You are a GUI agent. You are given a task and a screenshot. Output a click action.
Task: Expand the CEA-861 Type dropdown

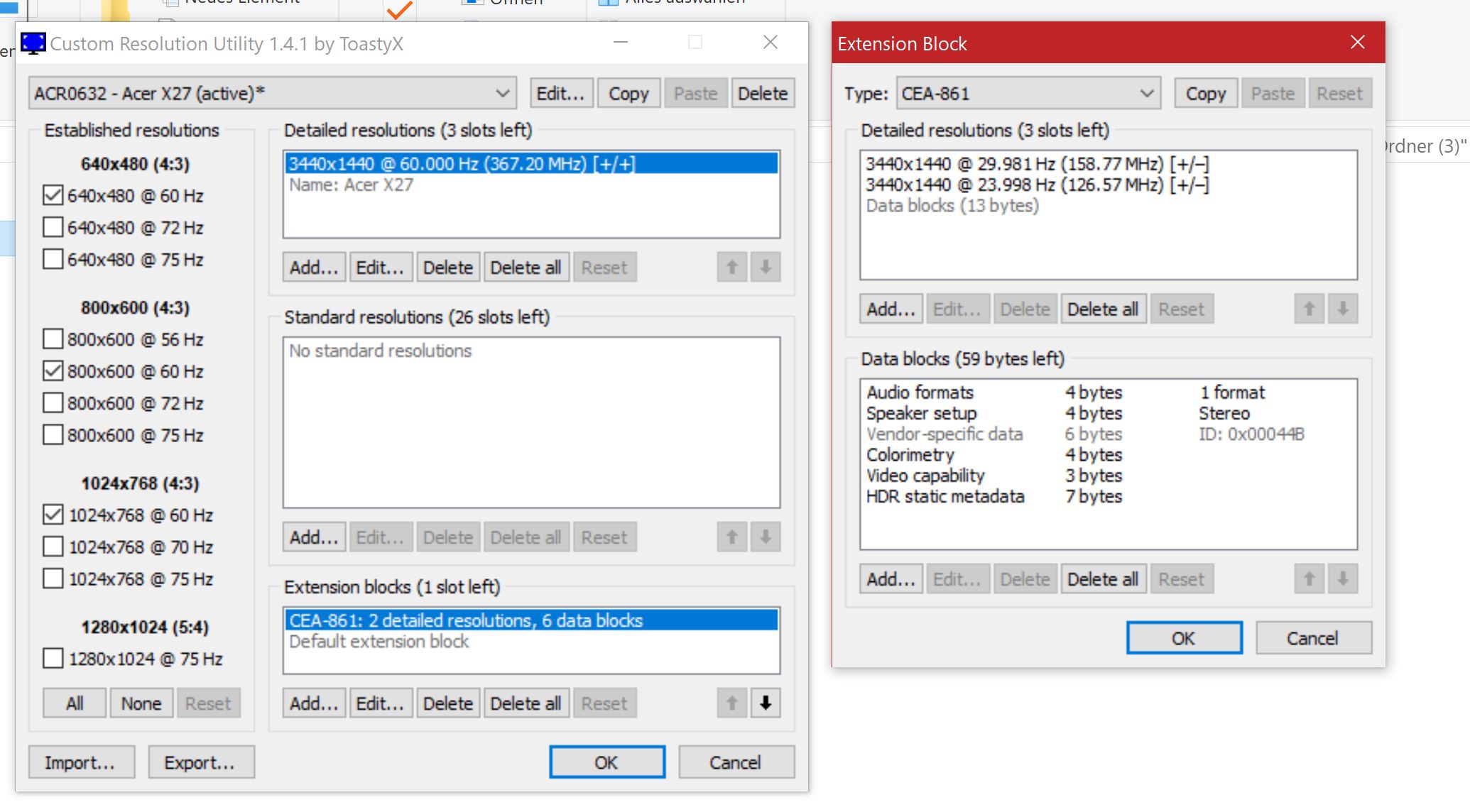(x=1028, y=93)
